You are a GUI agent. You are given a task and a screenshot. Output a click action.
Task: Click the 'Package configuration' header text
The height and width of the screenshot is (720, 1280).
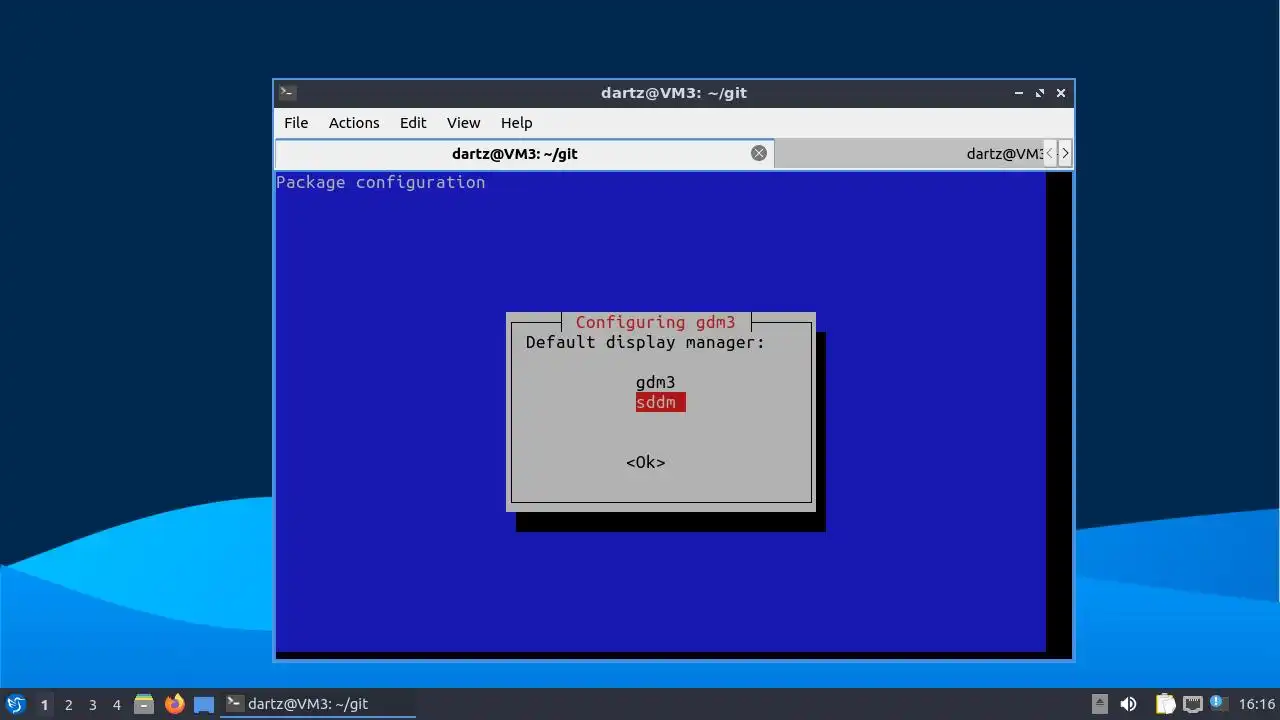pos(381,182)
